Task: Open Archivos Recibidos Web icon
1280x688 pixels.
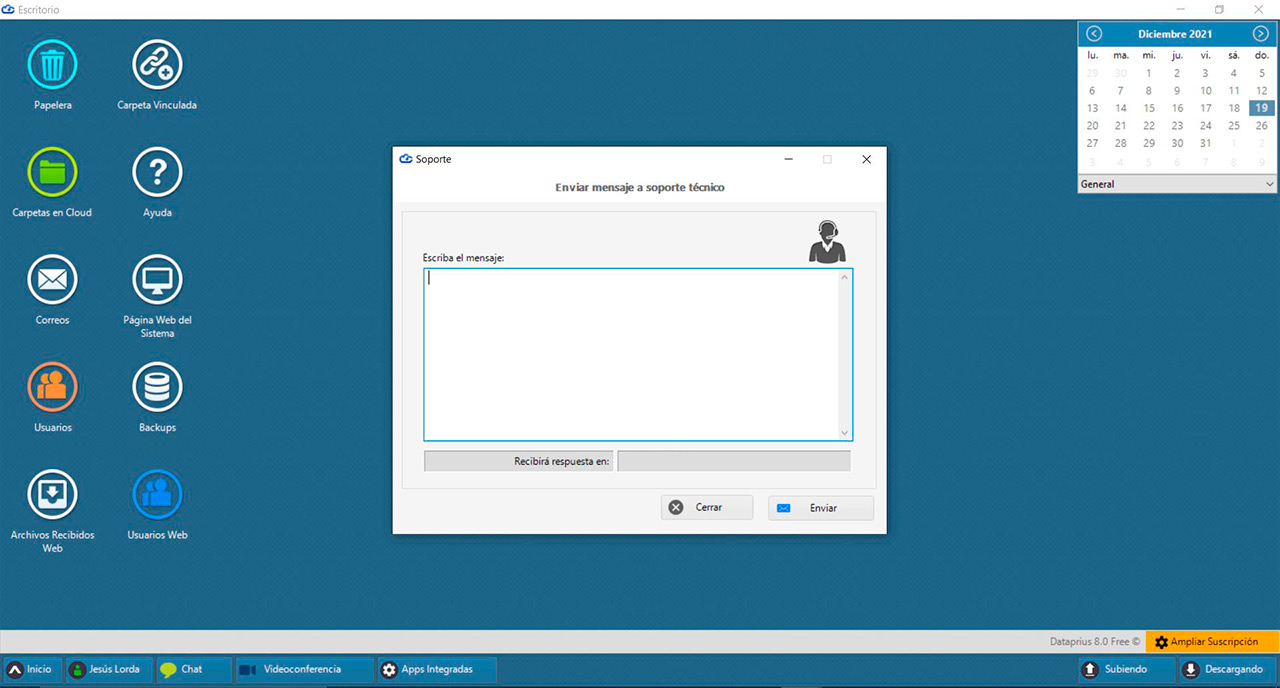Action: coord(52,495)
